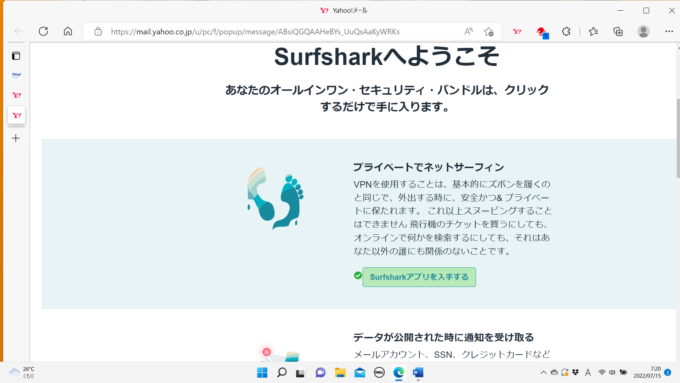Click the footprints illustration
The height and width of the screenshot is (383, 680).
tap(275, 198)
